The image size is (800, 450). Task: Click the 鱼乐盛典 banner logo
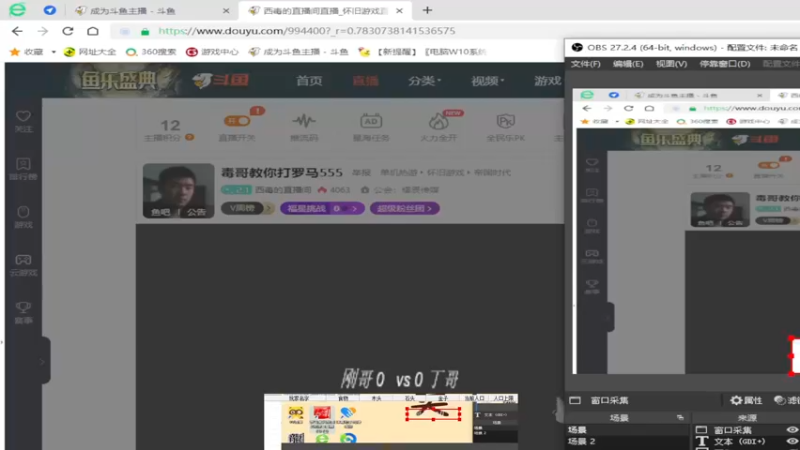(119, 80)
